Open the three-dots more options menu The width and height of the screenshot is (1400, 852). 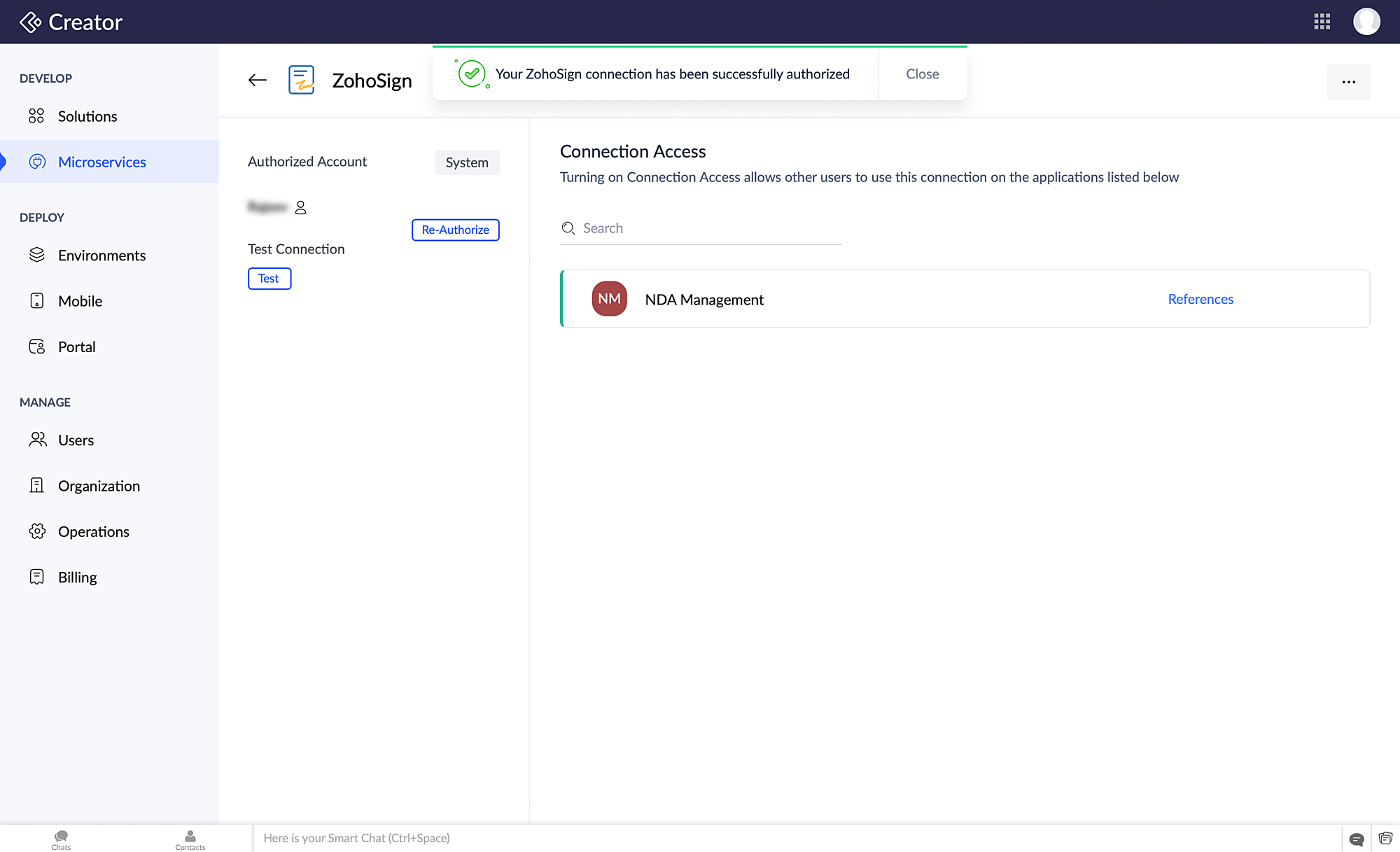[1348, 82]
